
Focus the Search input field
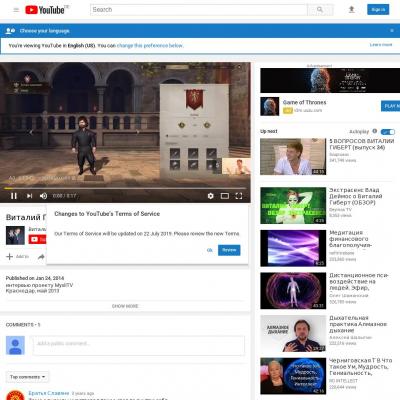click(199, 10)
